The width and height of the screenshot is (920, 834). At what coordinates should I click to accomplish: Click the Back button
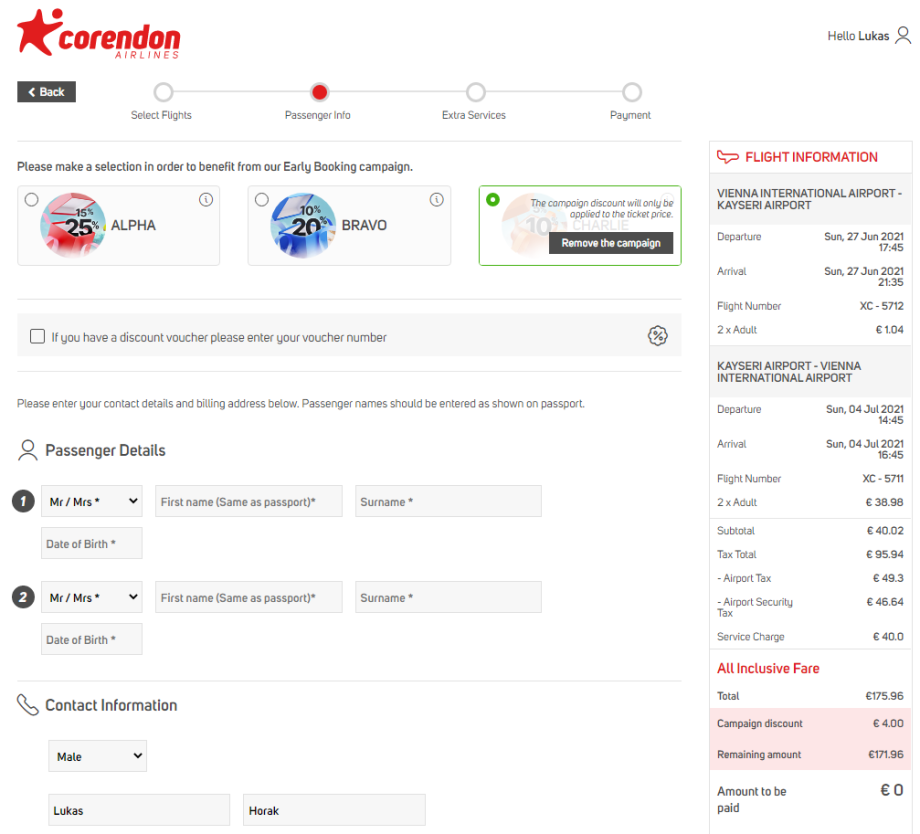pos(46,92)
